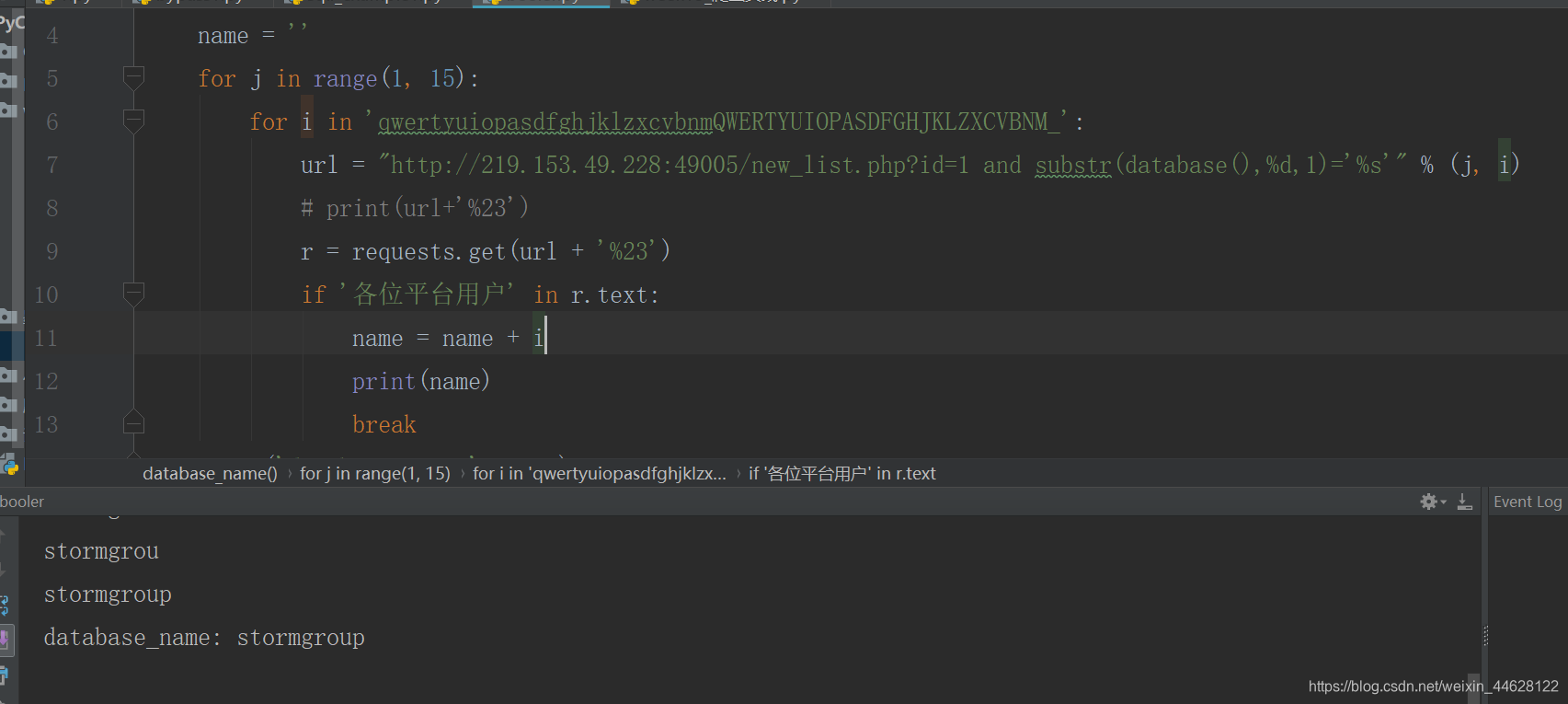
Task: Click the 'database_name: stormgroup' output line
Action: pos(204,638)
